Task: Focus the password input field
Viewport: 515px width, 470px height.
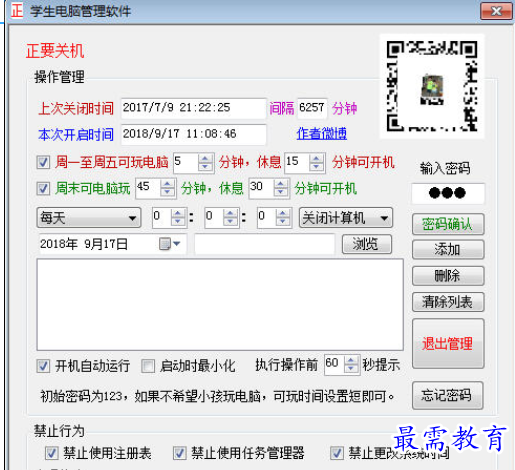Action: [448, 193]
